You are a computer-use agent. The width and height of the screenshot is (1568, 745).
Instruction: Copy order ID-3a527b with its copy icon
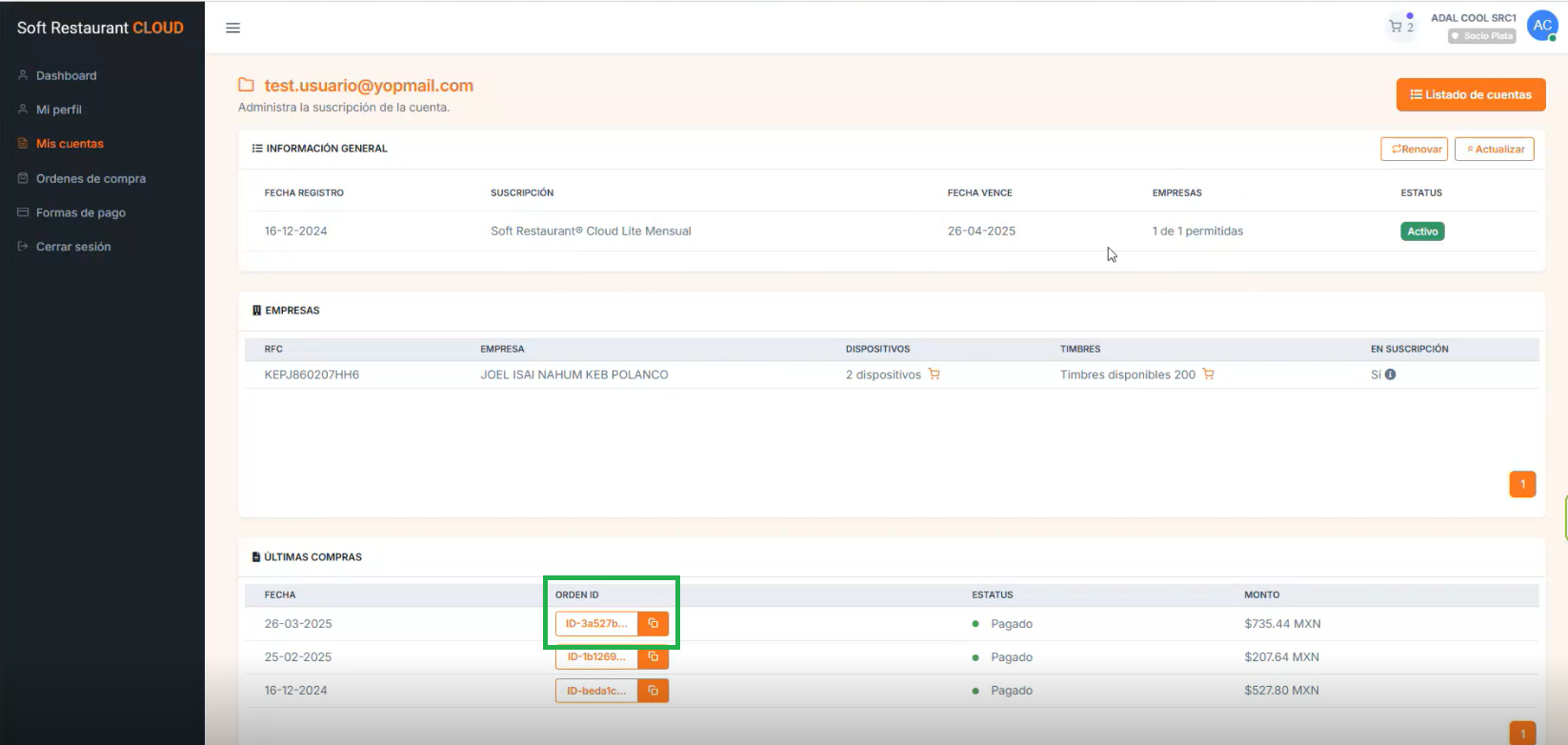(x=653, y=624)
